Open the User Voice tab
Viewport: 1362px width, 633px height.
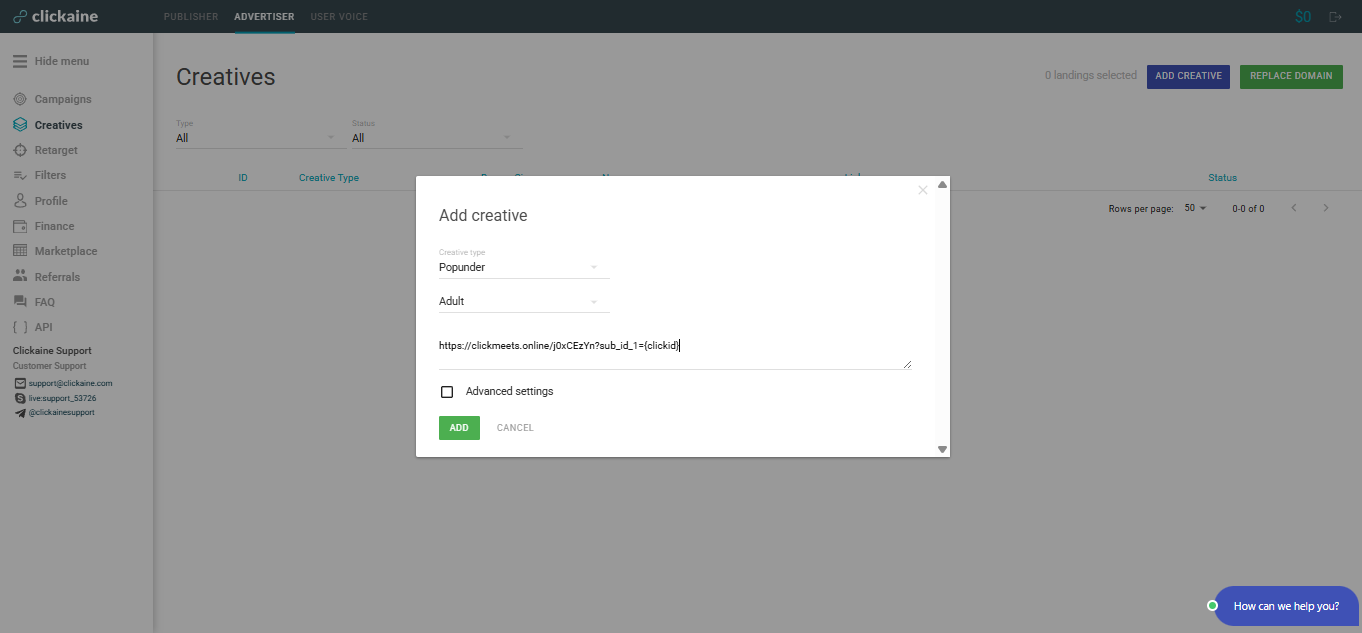click(339, 17)
